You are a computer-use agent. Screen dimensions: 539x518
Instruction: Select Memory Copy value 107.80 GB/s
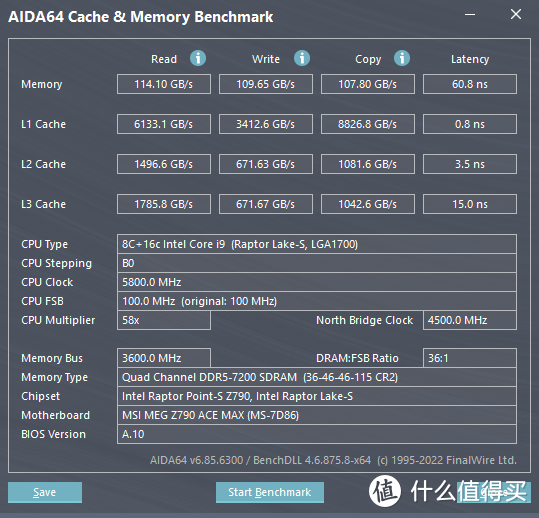tap(368, 84)
